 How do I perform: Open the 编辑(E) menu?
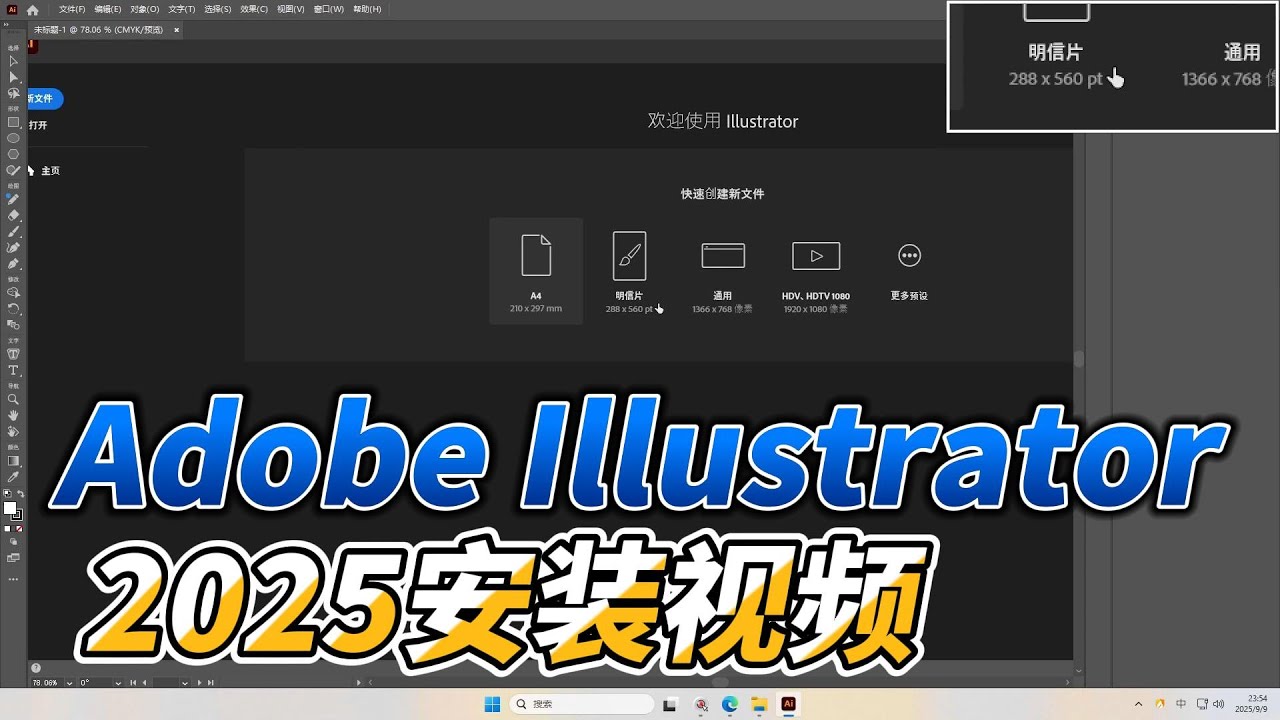(x=108, y=9)
